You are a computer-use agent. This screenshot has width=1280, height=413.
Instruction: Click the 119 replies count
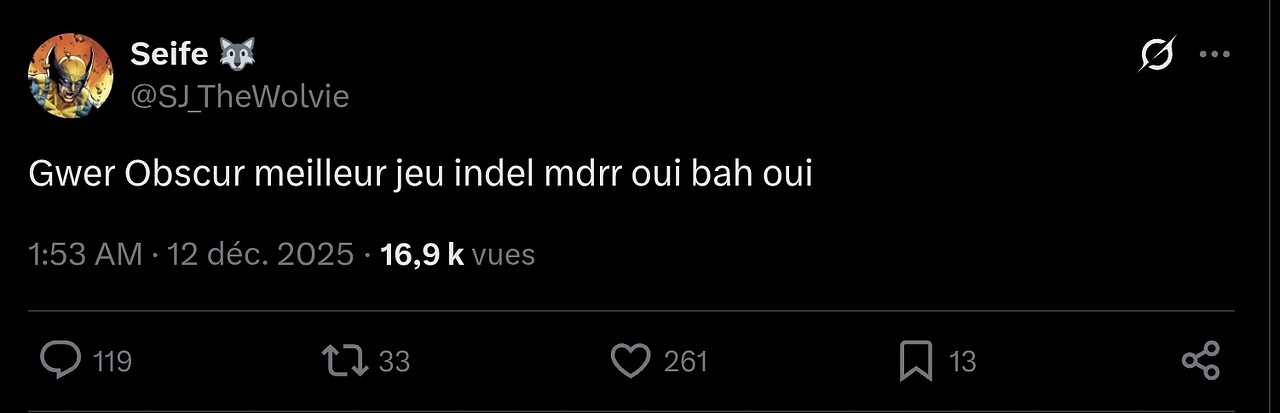point(112,361)
